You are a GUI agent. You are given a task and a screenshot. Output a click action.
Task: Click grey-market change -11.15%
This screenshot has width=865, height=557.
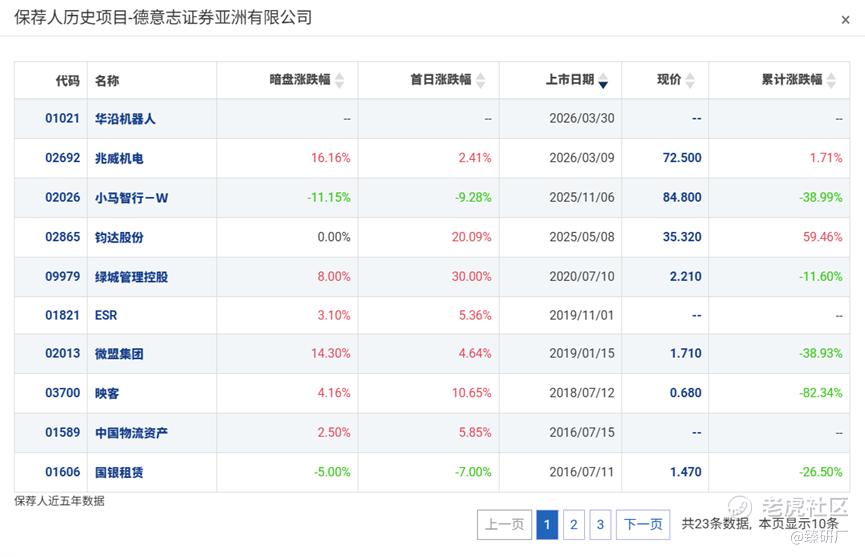(329, 197)
